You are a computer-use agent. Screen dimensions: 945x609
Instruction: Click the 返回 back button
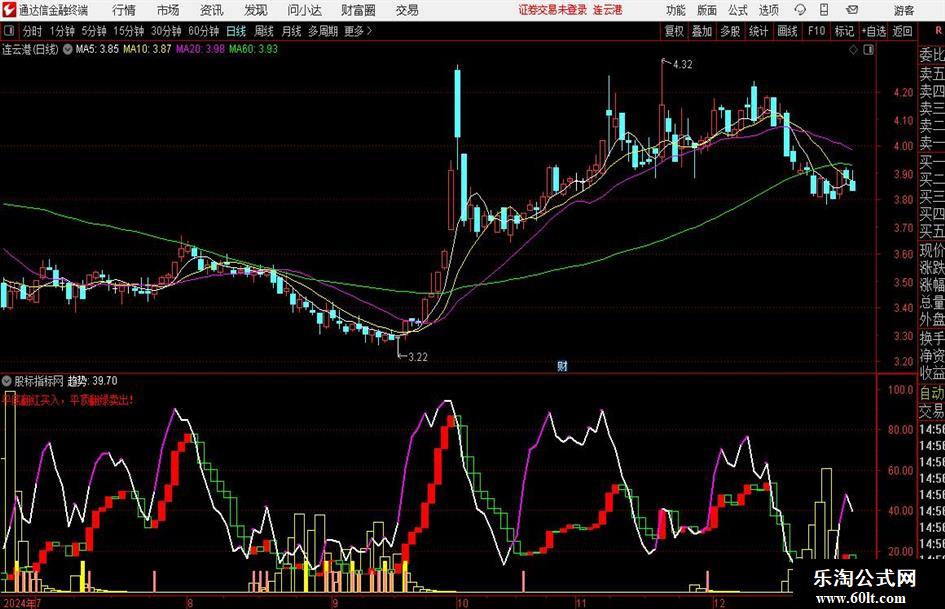[x=902, y=31]
